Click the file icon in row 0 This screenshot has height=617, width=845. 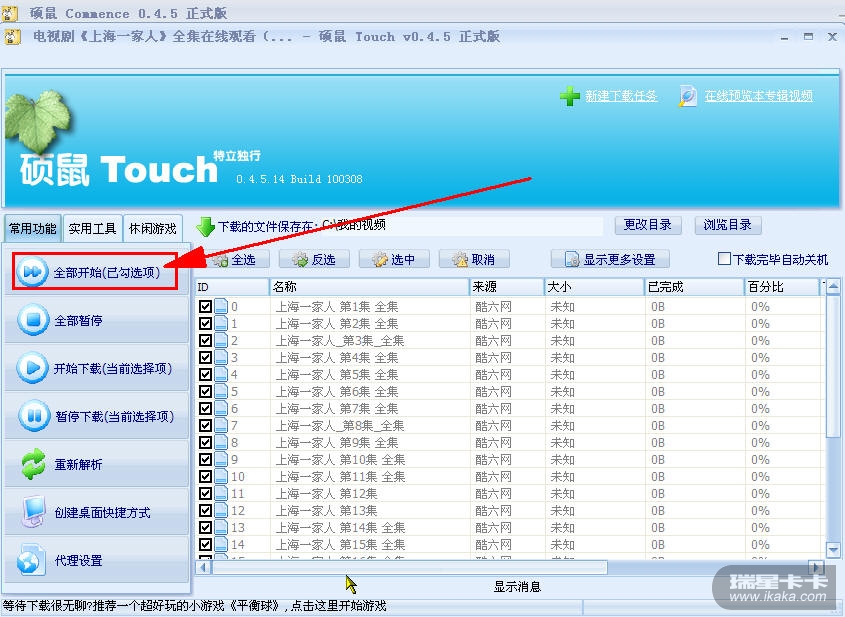[x=221, y=306]
